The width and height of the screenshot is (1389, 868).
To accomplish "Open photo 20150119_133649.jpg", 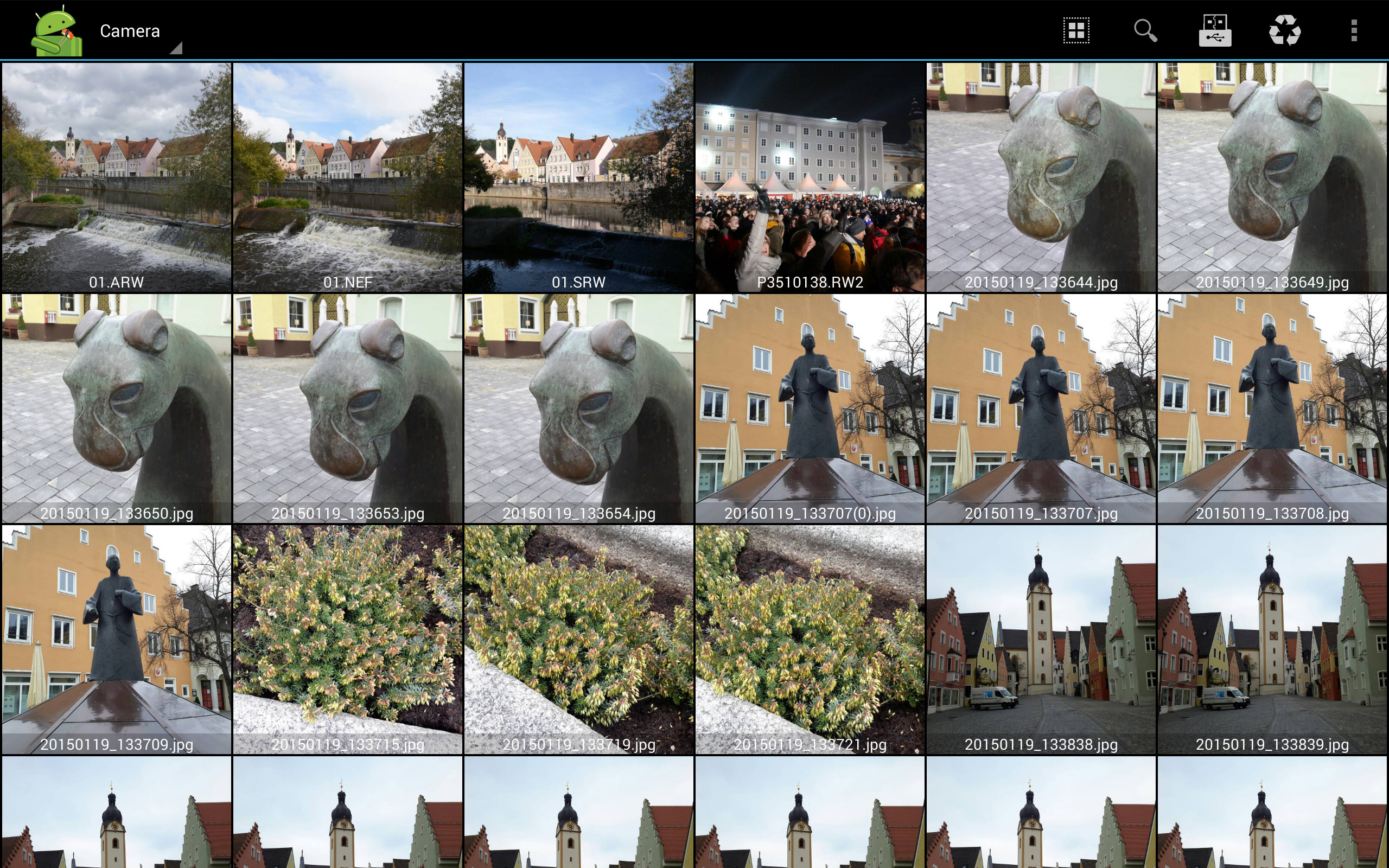I will tap(1272, 177).
